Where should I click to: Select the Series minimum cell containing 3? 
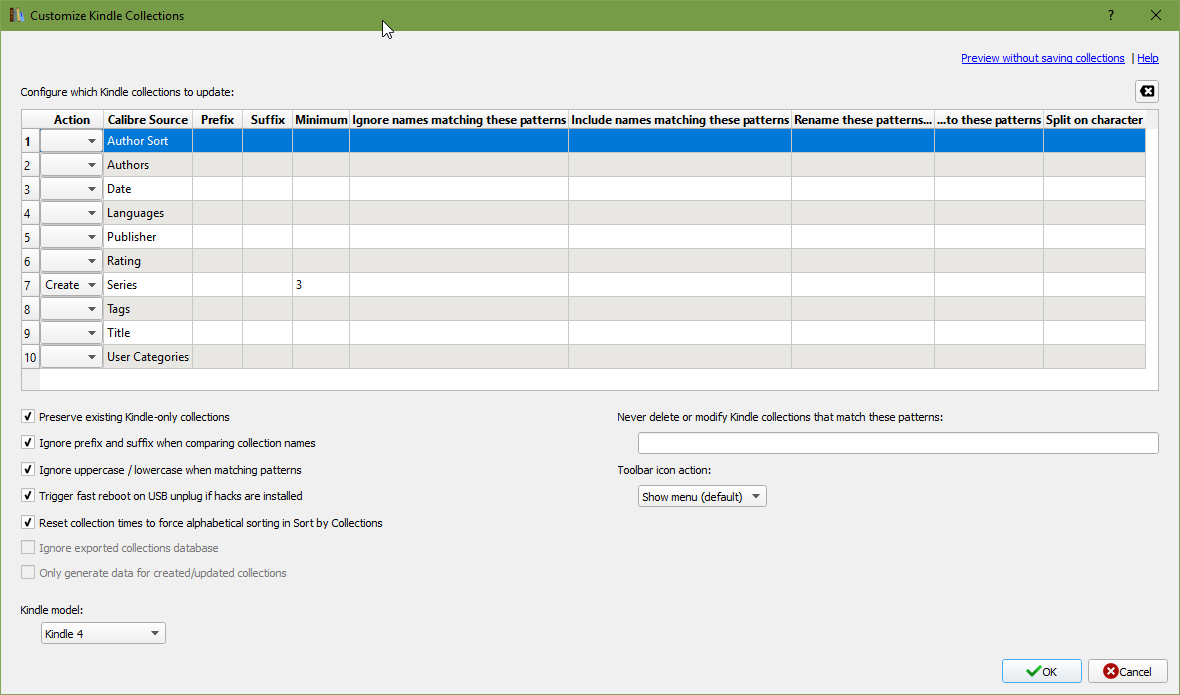(x=321, y=285)
